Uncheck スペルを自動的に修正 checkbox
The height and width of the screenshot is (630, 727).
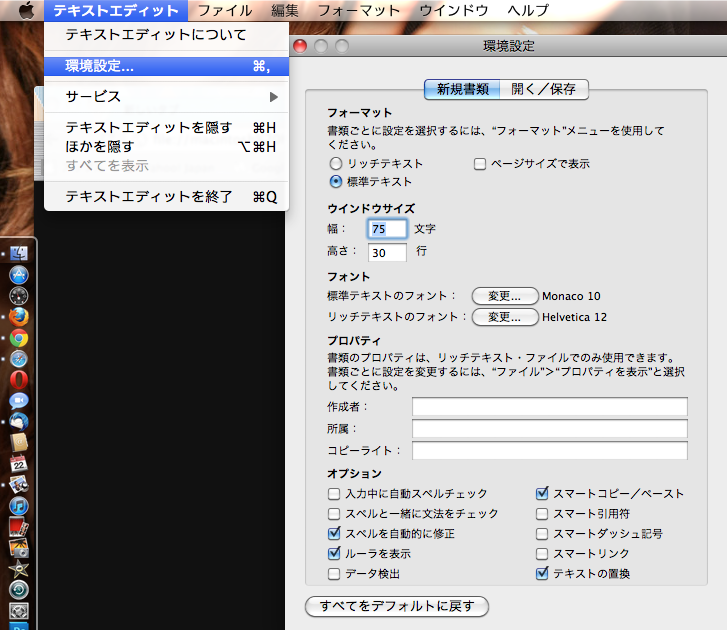tap(334, 534)
